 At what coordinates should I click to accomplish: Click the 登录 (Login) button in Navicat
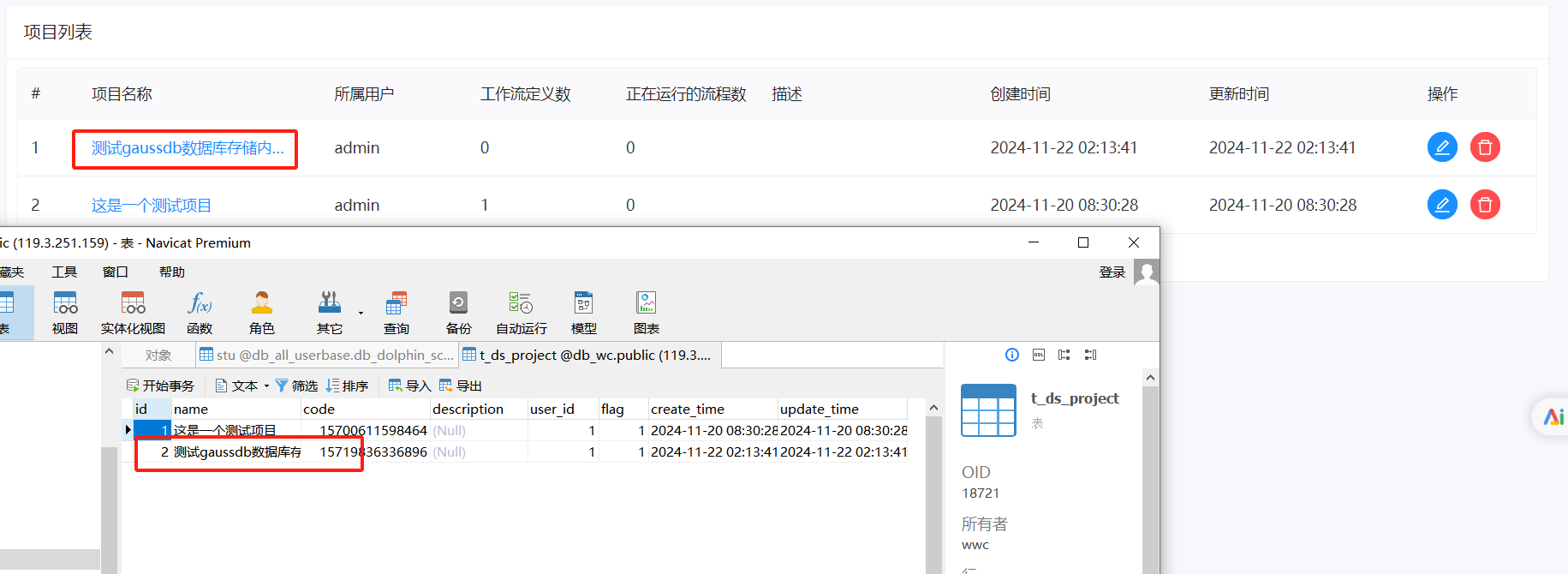coord(1112,272)
